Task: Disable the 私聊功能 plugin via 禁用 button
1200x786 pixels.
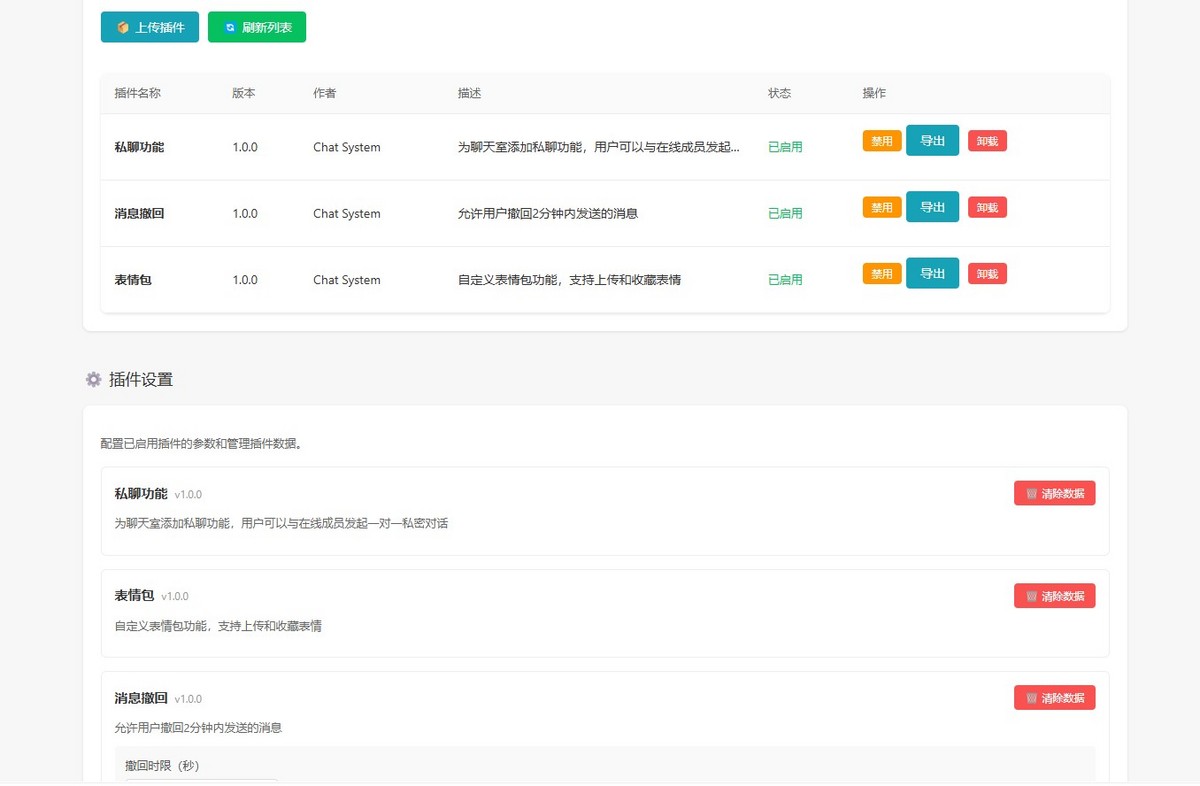Action: (x=881, y=140)
